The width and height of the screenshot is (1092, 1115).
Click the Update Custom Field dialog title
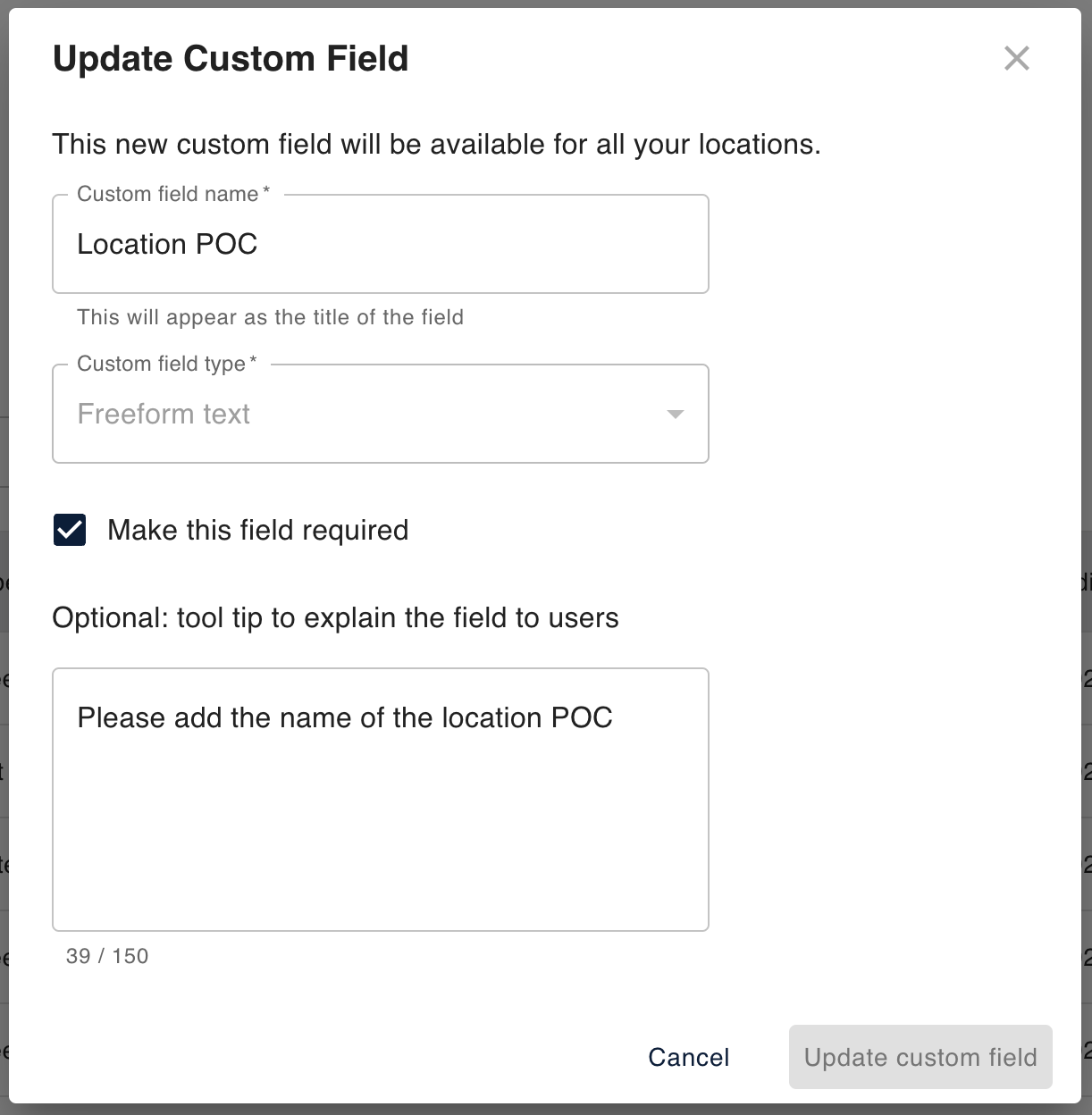tap(231, 58)
